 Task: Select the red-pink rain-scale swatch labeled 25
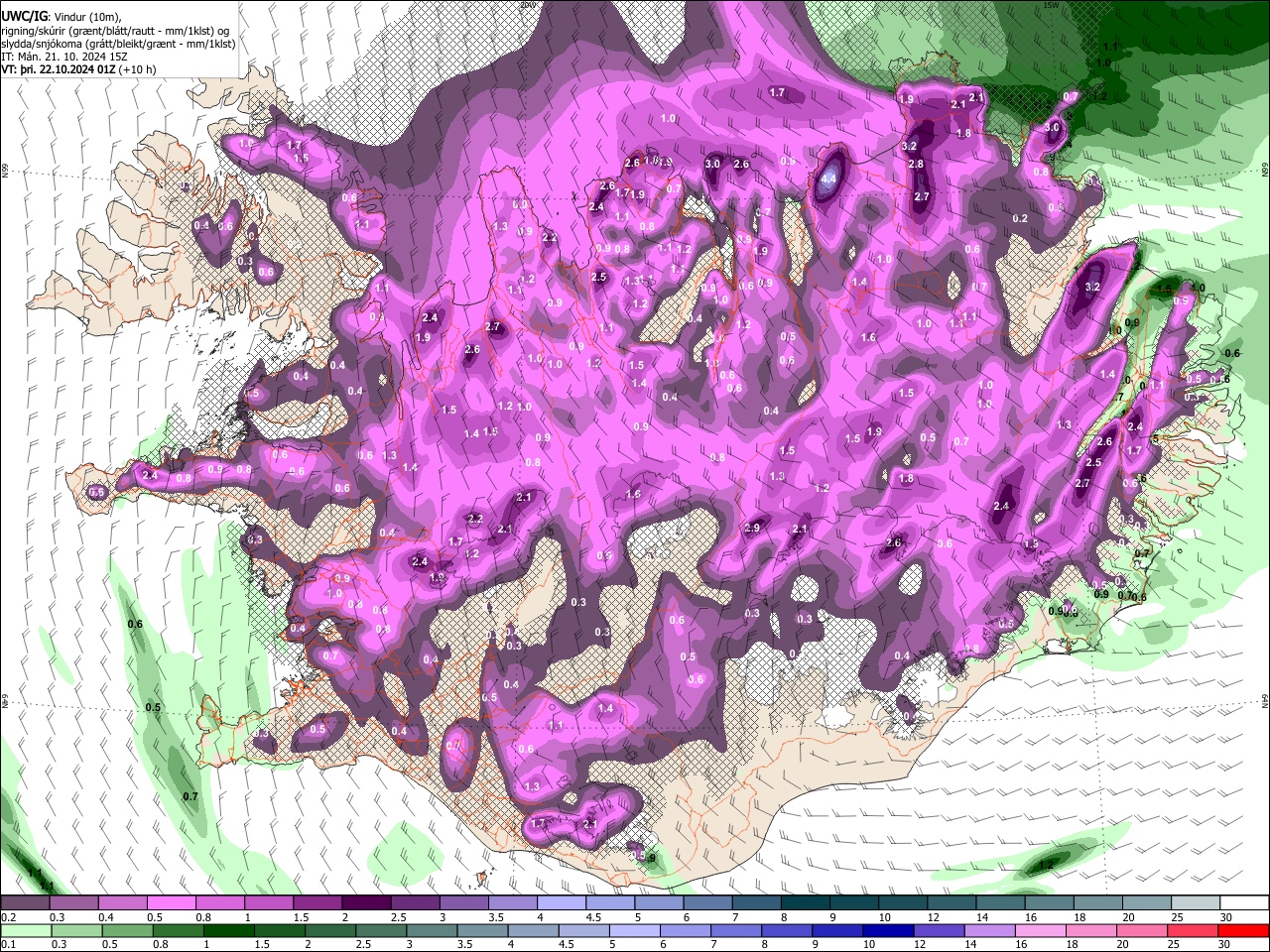click(x=1192, y=930)
